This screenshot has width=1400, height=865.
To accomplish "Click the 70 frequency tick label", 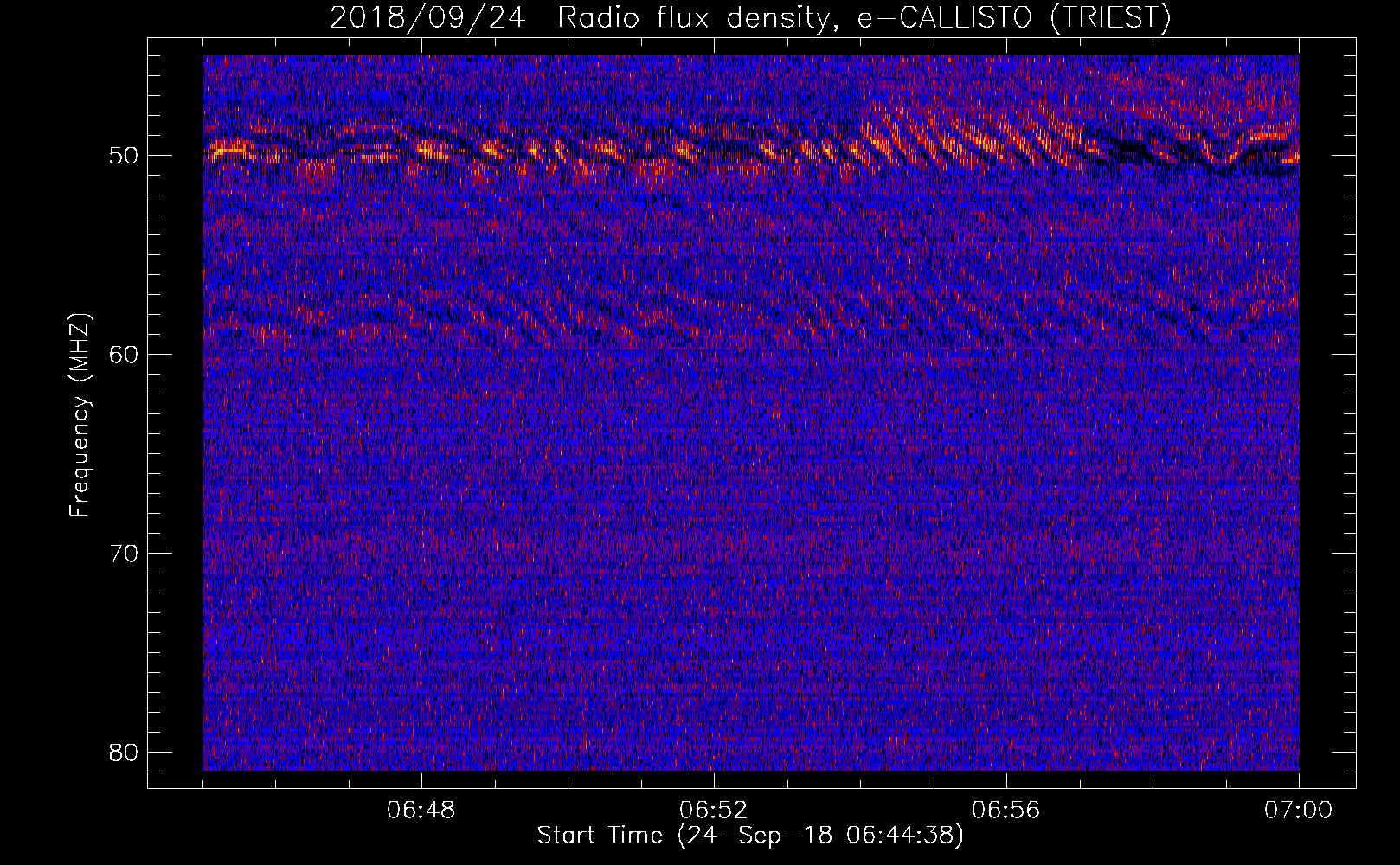I will (125, 553).
